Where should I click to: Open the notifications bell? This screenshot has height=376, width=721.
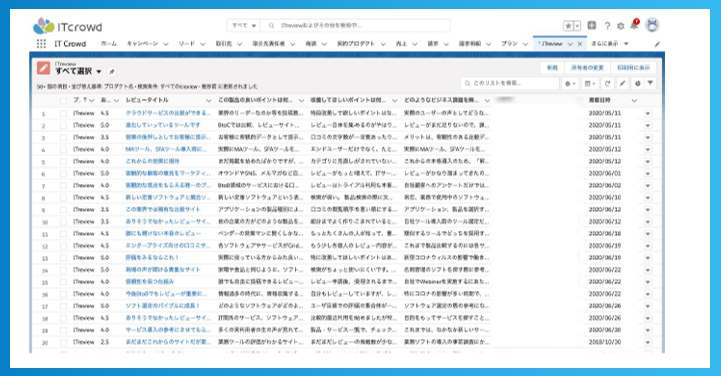tap(634, 25)
